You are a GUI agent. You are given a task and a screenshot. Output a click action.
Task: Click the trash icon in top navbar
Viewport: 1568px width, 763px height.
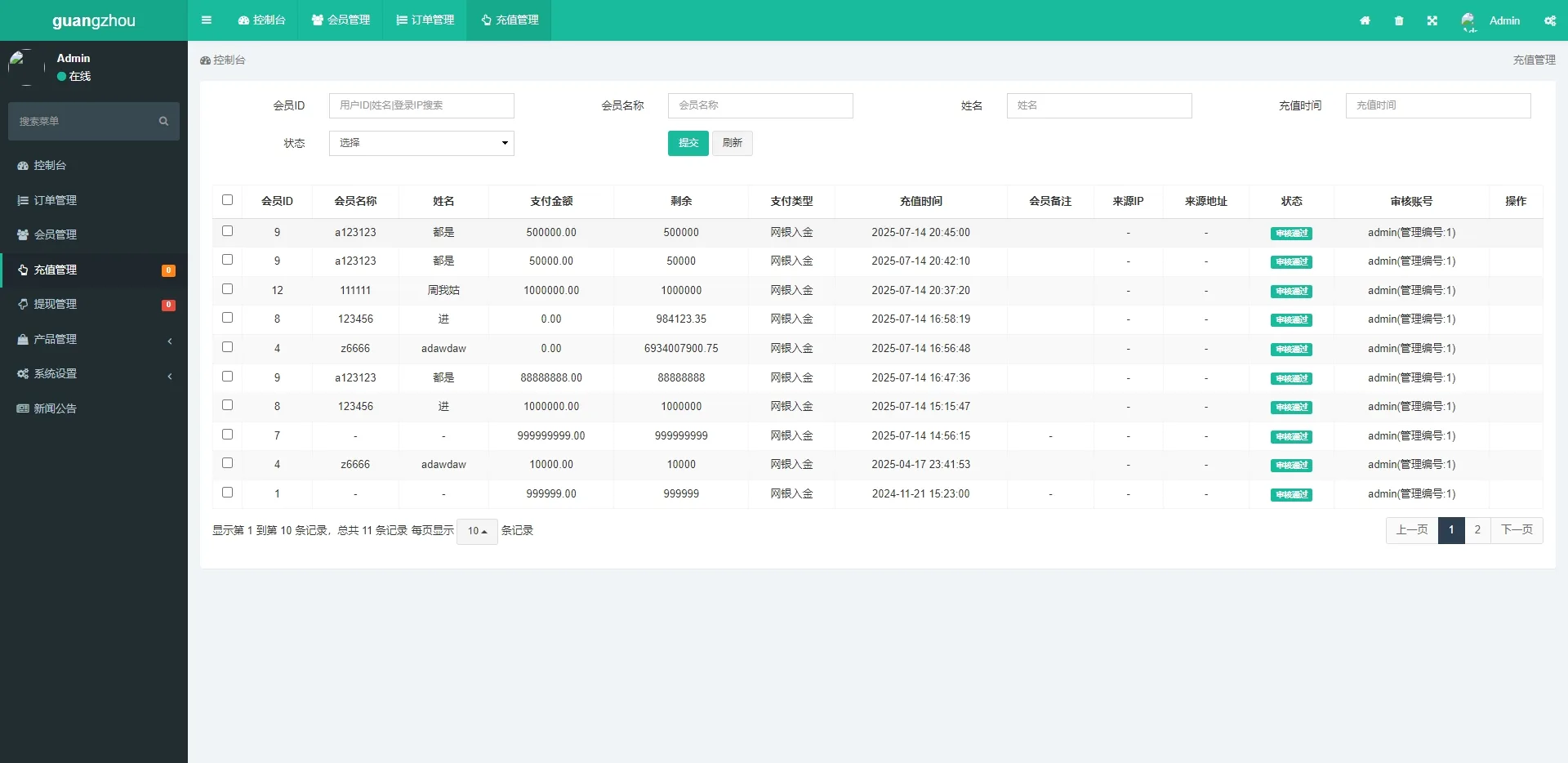point(1398,20)
